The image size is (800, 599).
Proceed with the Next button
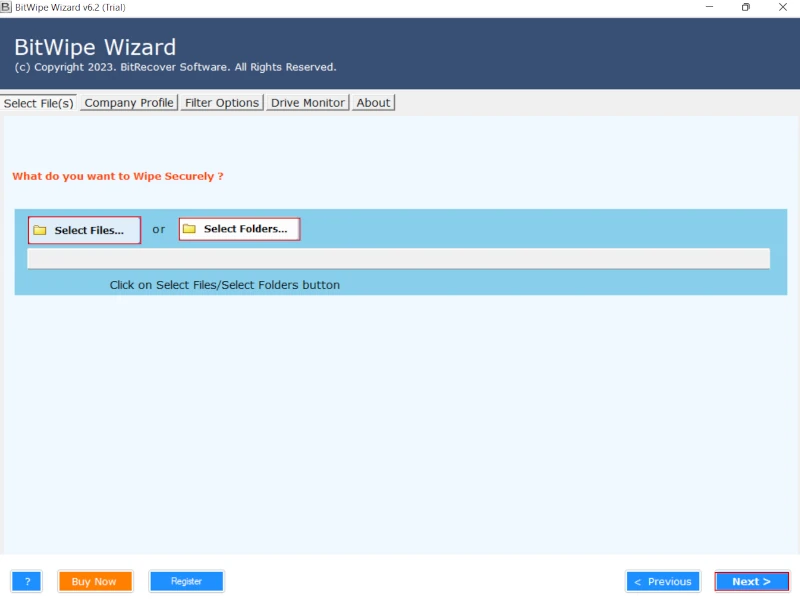[751, 581]
